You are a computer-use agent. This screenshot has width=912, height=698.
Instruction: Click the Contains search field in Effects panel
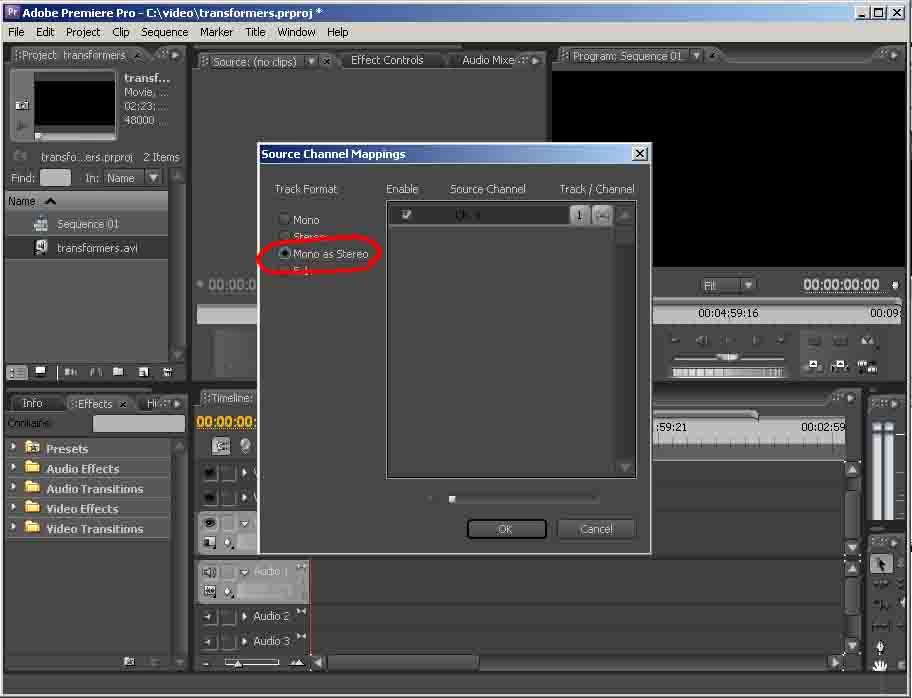(x=138, y=423)
